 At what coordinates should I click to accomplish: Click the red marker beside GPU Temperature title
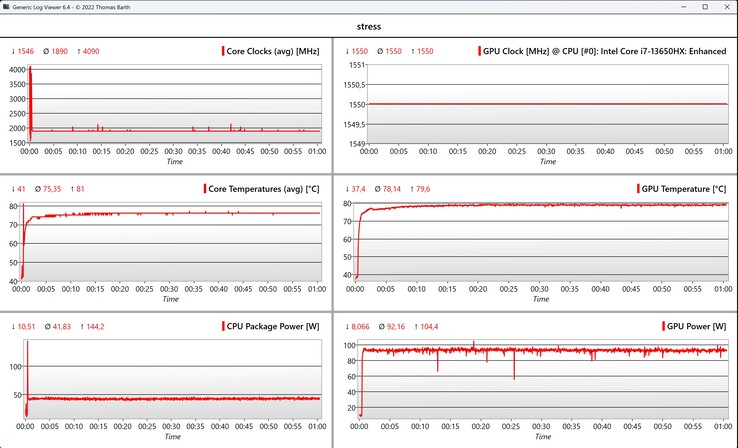coord(638,189)
